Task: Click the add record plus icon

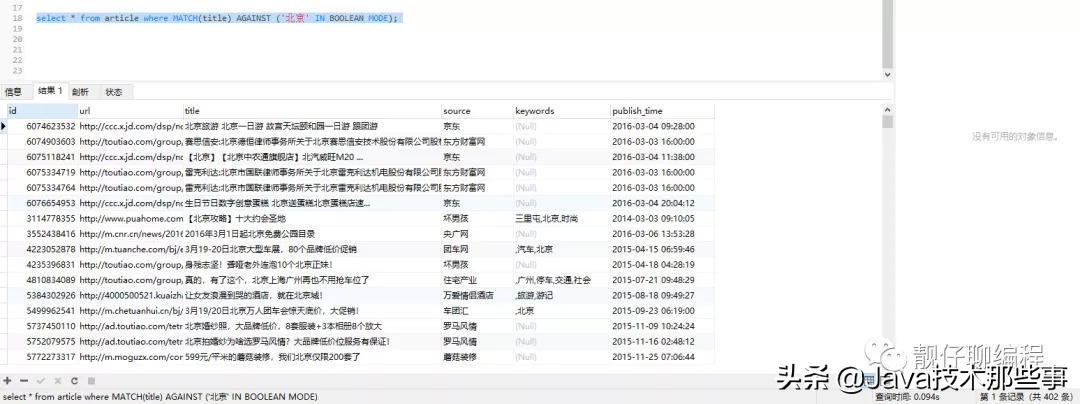Action: click(8, 381)
